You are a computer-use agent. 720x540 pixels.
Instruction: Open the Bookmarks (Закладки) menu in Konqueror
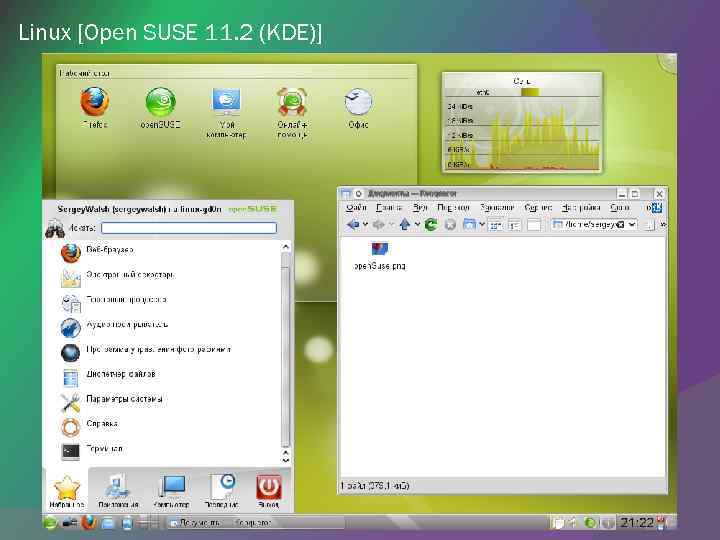click(497, 208)
